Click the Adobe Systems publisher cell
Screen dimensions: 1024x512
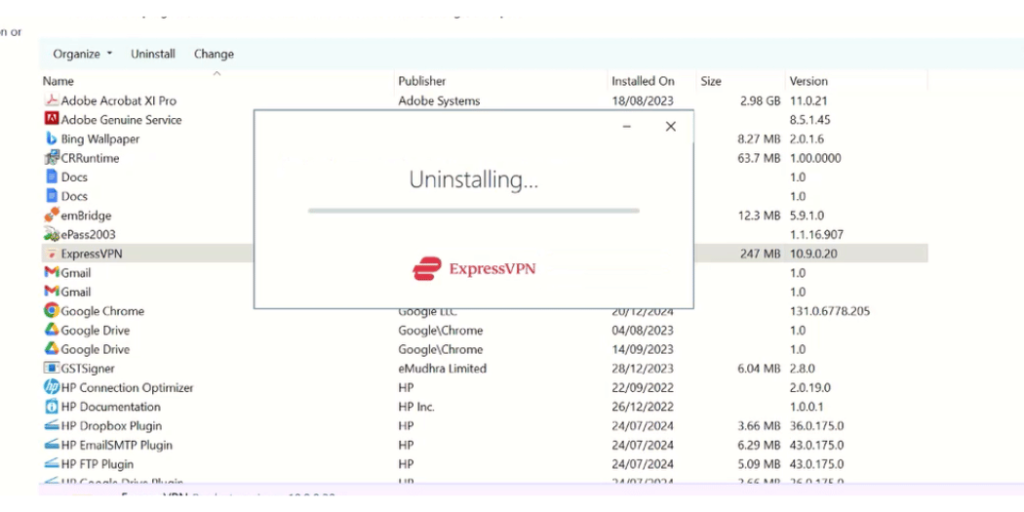439,101
